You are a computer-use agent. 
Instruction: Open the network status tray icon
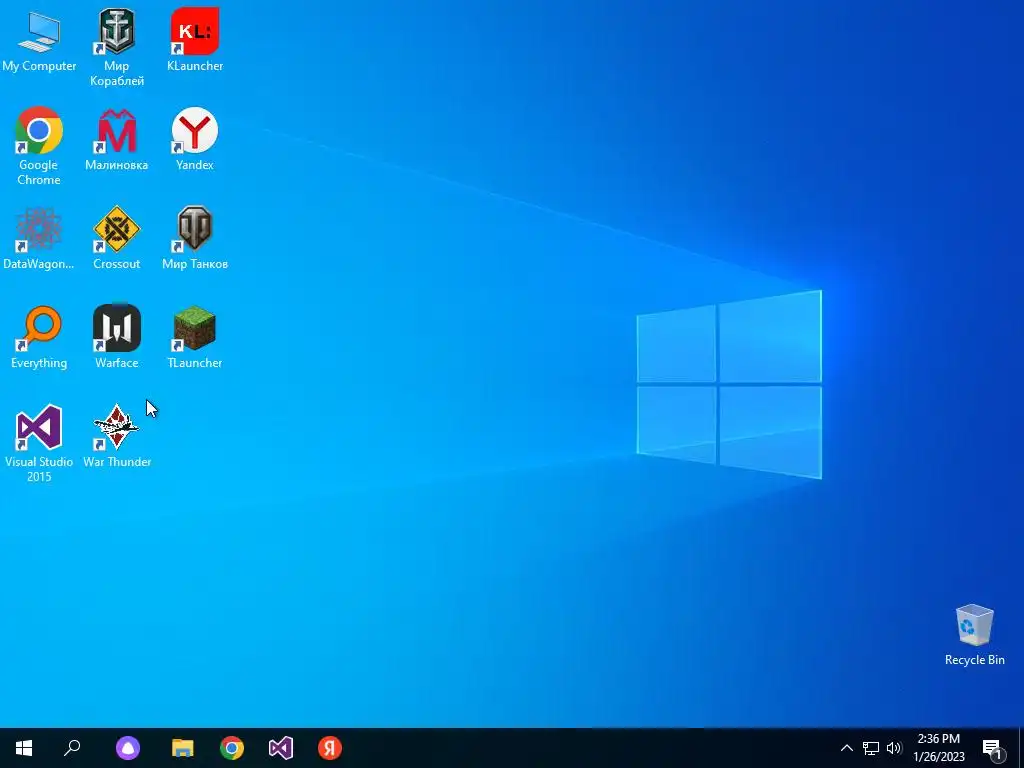point(871,748)
